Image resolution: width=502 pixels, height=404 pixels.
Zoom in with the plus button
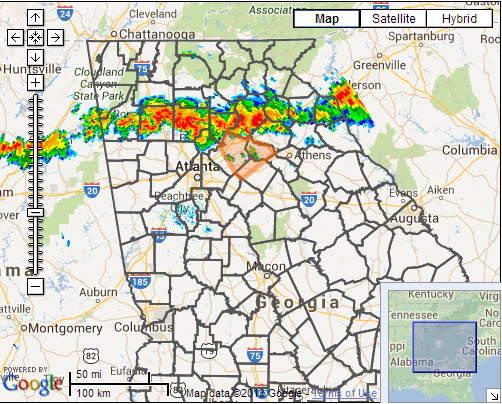35,82
